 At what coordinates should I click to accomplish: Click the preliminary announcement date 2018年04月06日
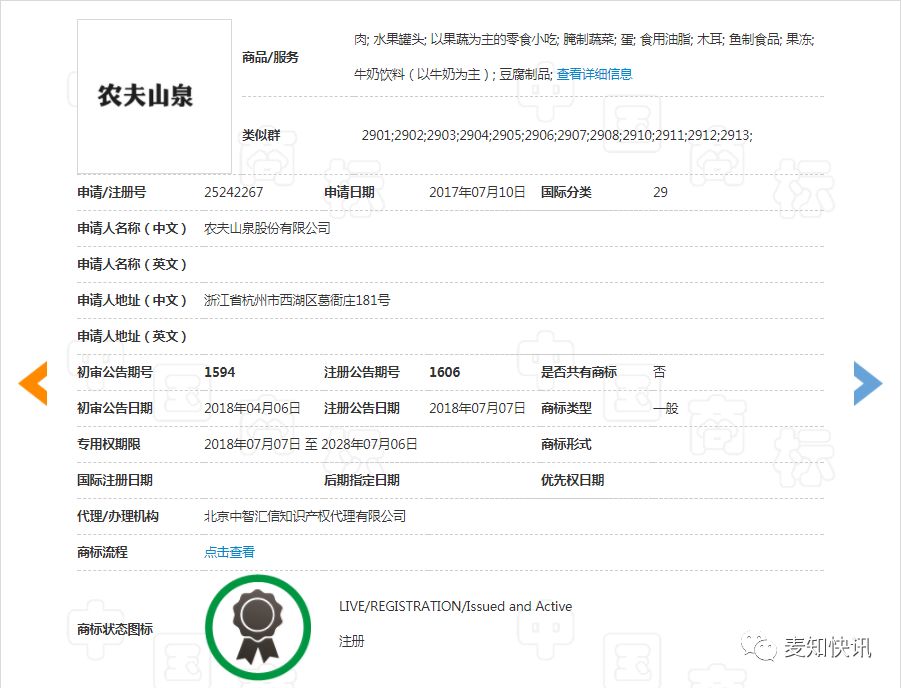[252, 408]
